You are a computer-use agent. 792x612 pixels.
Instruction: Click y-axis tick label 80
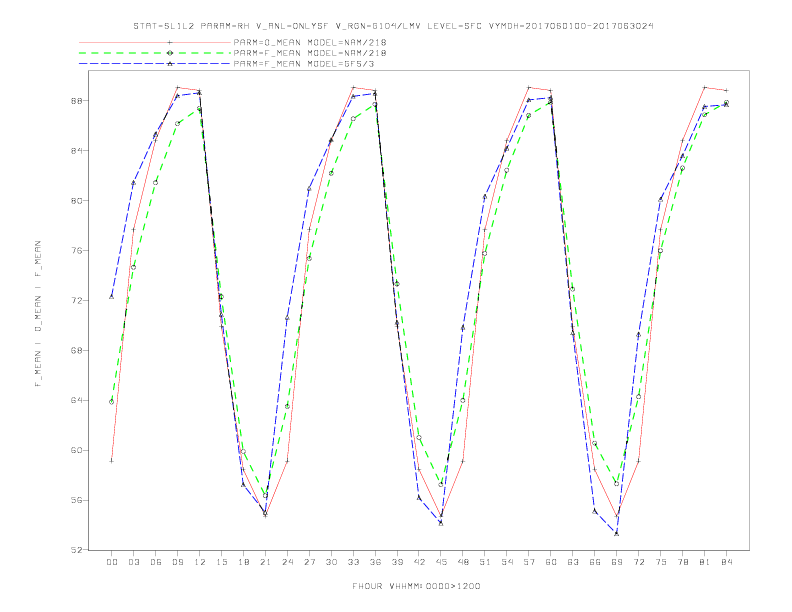tap(76, 200)
